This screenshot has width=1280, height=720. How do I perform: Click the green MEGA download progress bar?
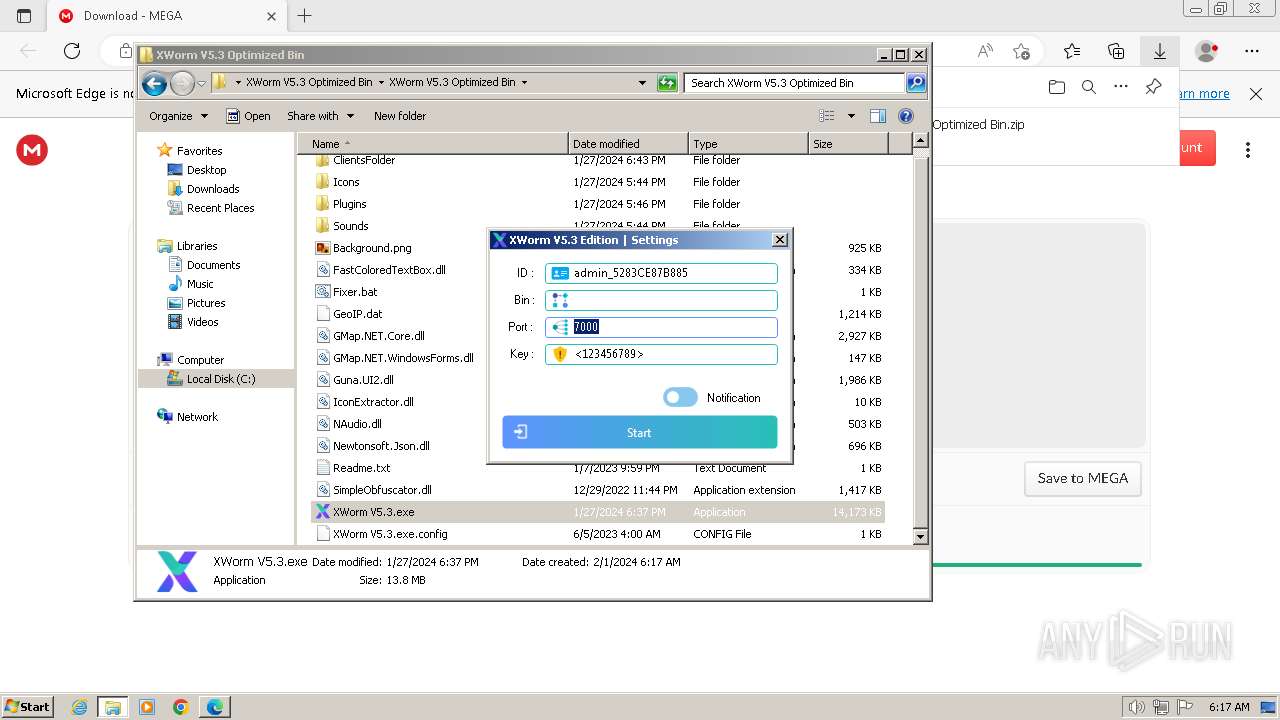click(1037, 565)
